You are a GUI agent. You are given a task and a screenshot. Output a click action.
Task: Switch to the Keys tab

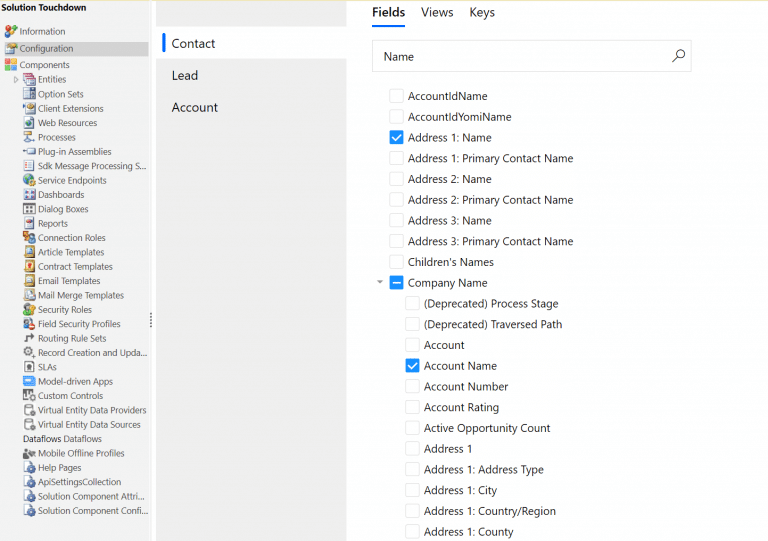point(482,13)
